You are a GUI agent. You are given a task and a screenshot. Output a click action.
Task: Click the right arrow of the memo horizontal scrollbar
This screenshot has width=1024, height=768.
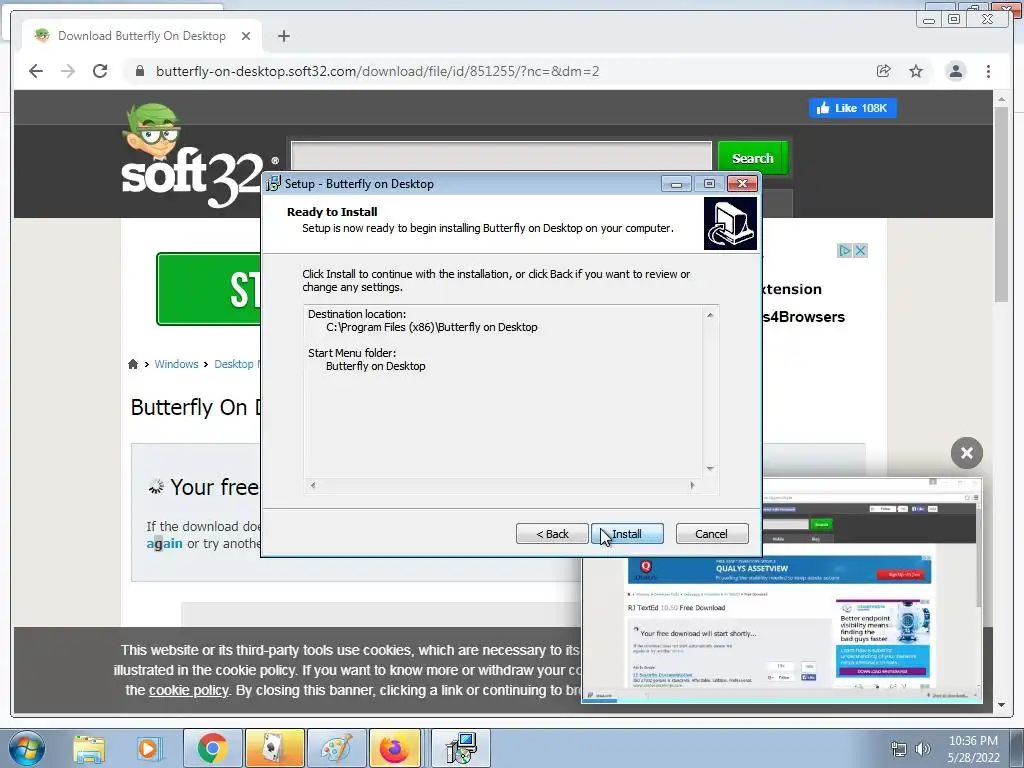click(x=692, y=485)
